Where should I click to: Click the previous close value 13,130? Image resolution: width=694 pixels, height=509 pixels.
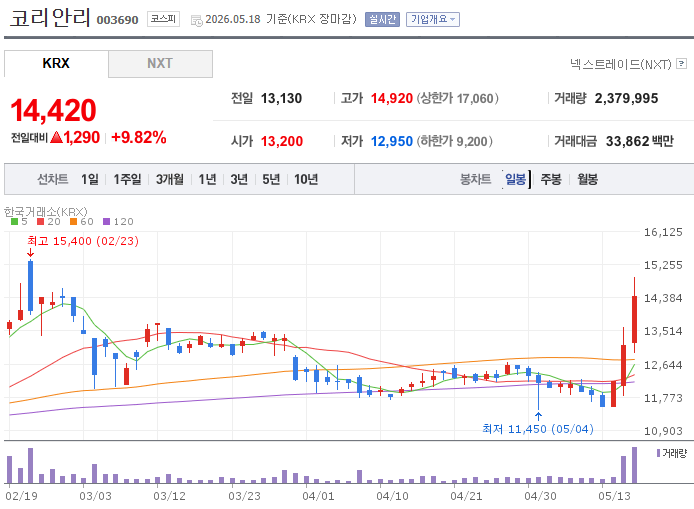281,98
